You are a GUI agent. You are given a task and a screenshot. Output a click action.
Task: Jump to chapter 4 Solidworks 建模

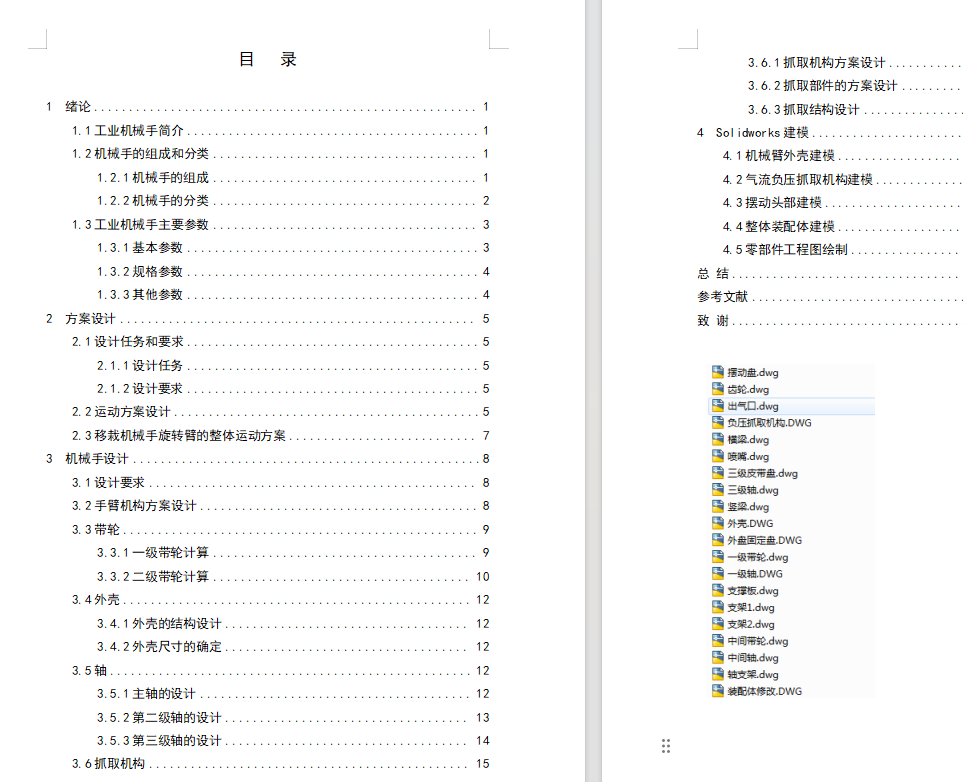[x=829, y=133]
